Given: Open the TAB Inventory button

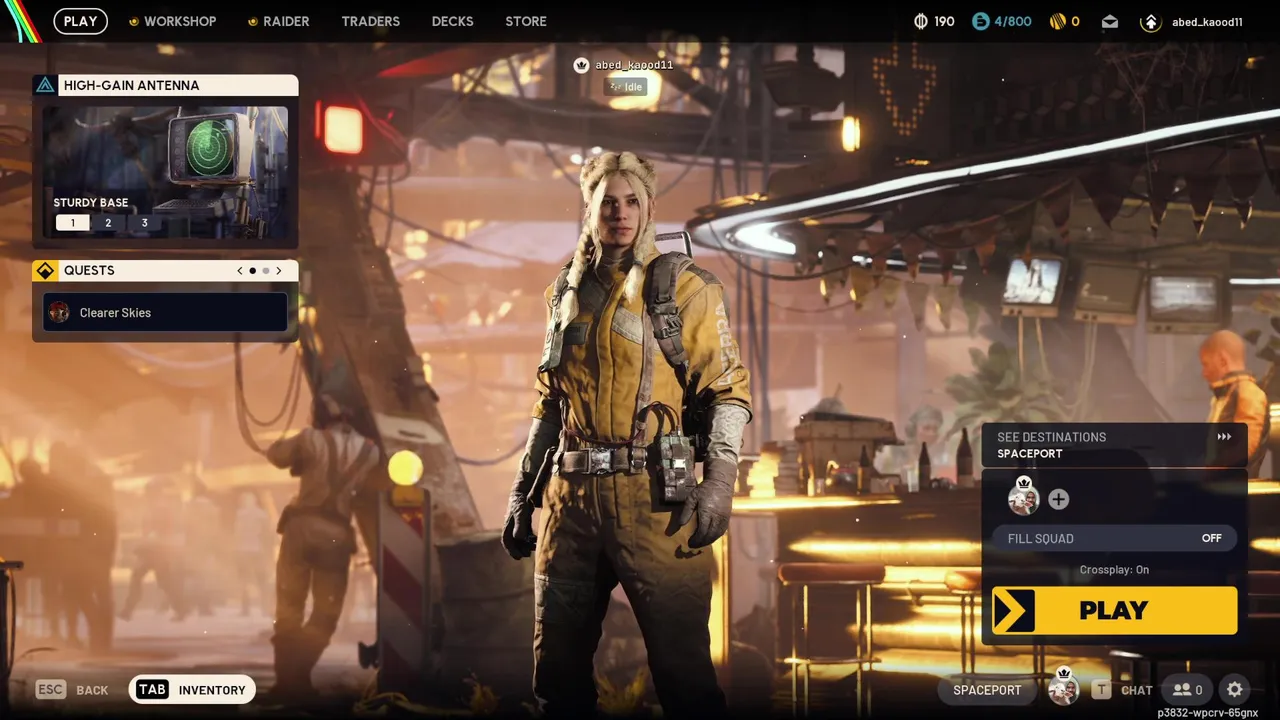Looking at the screenshot, I should (192, 690).
